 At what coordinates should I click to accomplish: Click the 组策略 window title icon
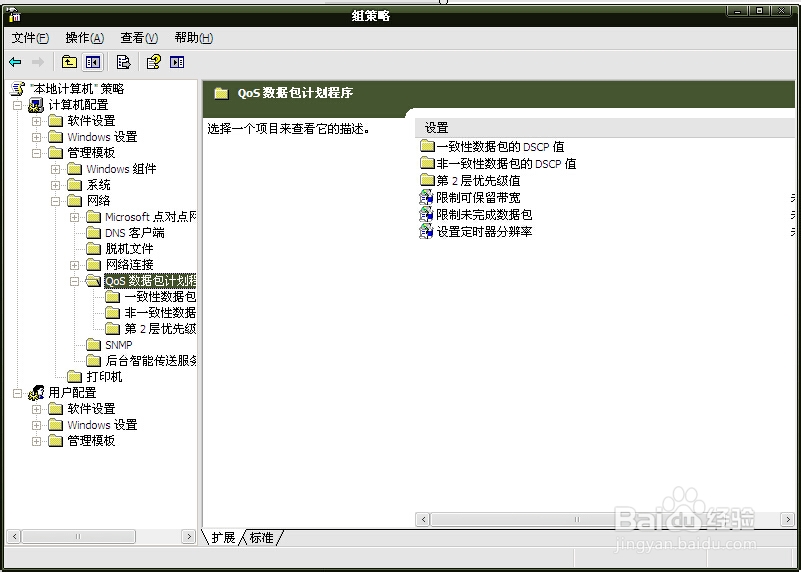pyautogui.click(x=14, y=16)
